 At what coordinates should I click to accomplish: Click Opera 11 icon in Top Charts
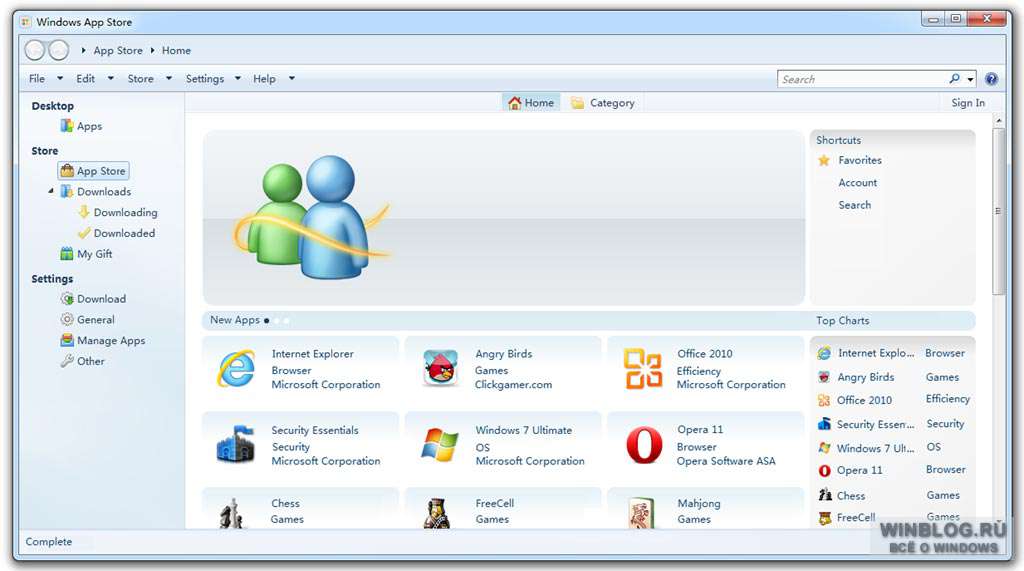coord(824,470)
